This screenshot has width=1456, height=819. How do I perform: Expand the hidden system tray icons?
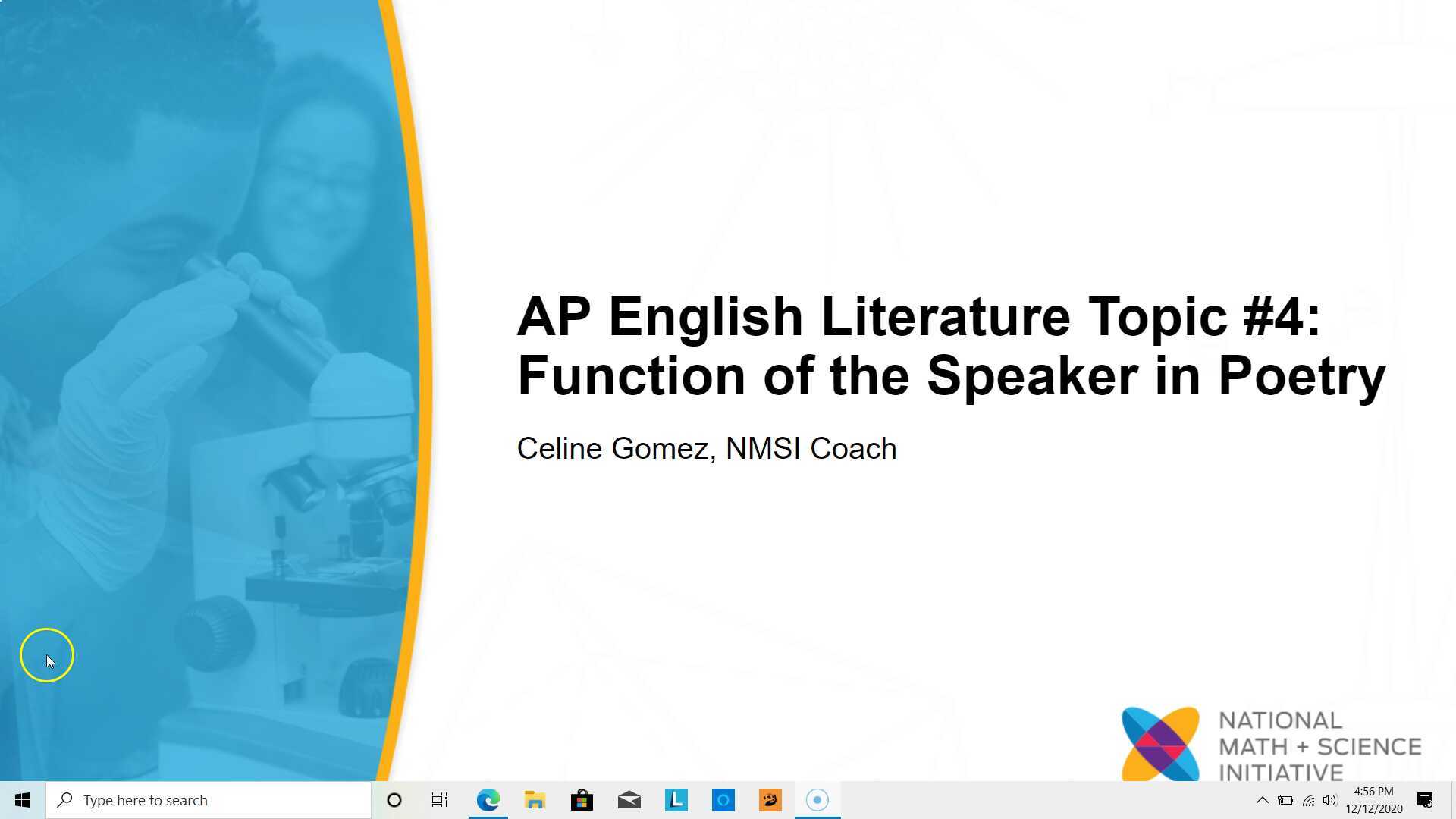point(1262,800)
